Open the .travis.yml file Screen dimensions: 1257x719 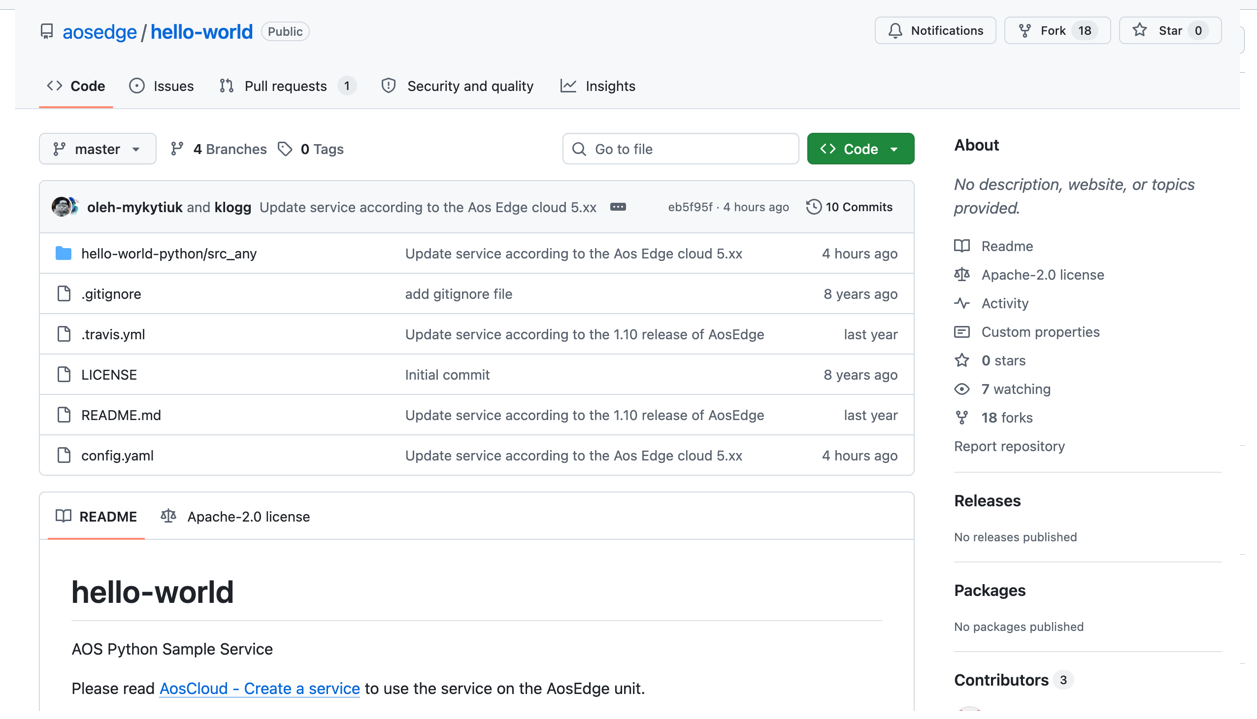[x=113, y=334]
